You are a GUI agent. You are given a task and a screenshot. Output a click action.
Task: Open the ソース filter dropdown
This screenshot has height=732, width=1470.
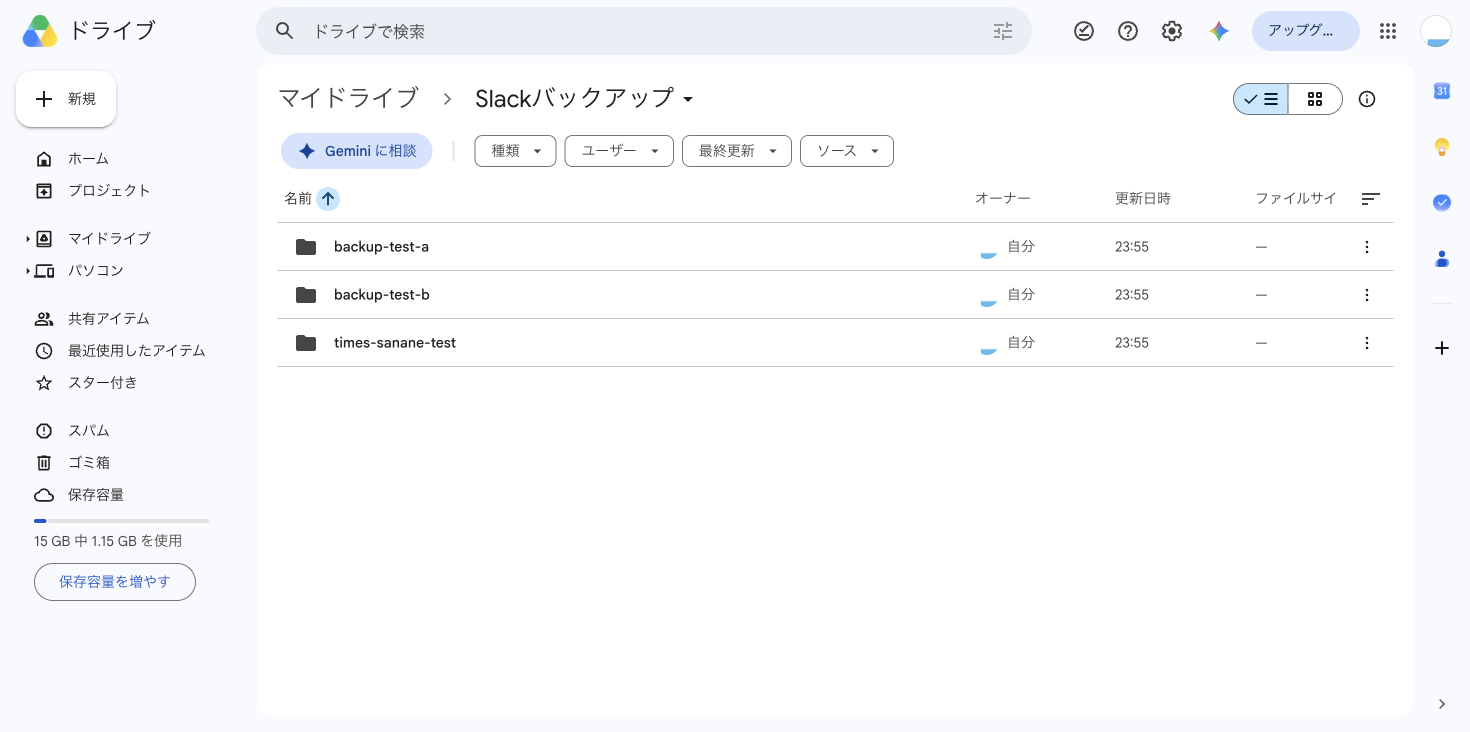[847, 151]
